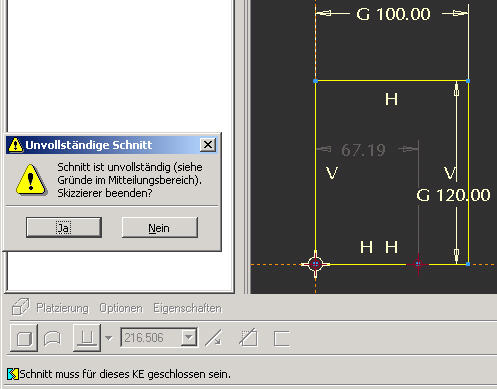Viewport: 497px width, 389px height.
Task: Toggle the thicken sketch icon
Action: pyautogui.click(x=282, y=339)
